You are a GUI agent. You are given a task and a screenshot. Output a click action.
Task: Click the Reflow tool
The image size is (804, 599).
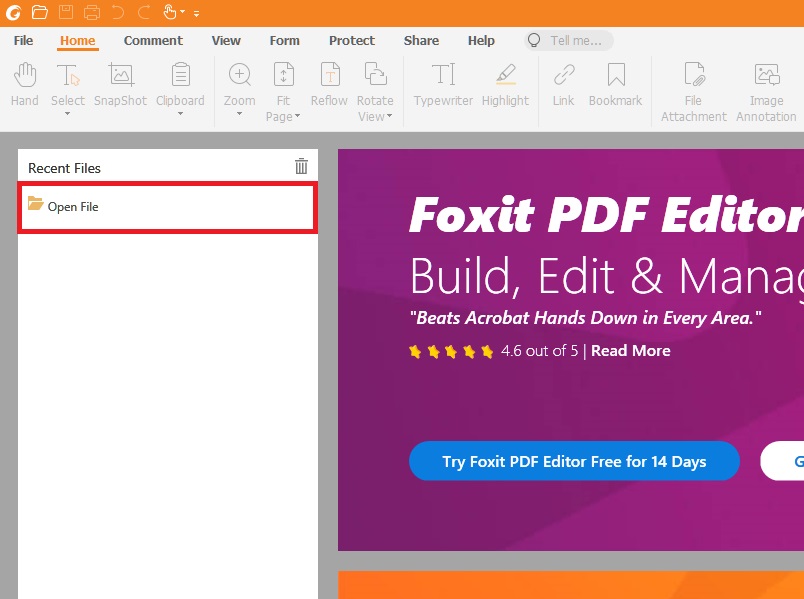pos(329,85)
